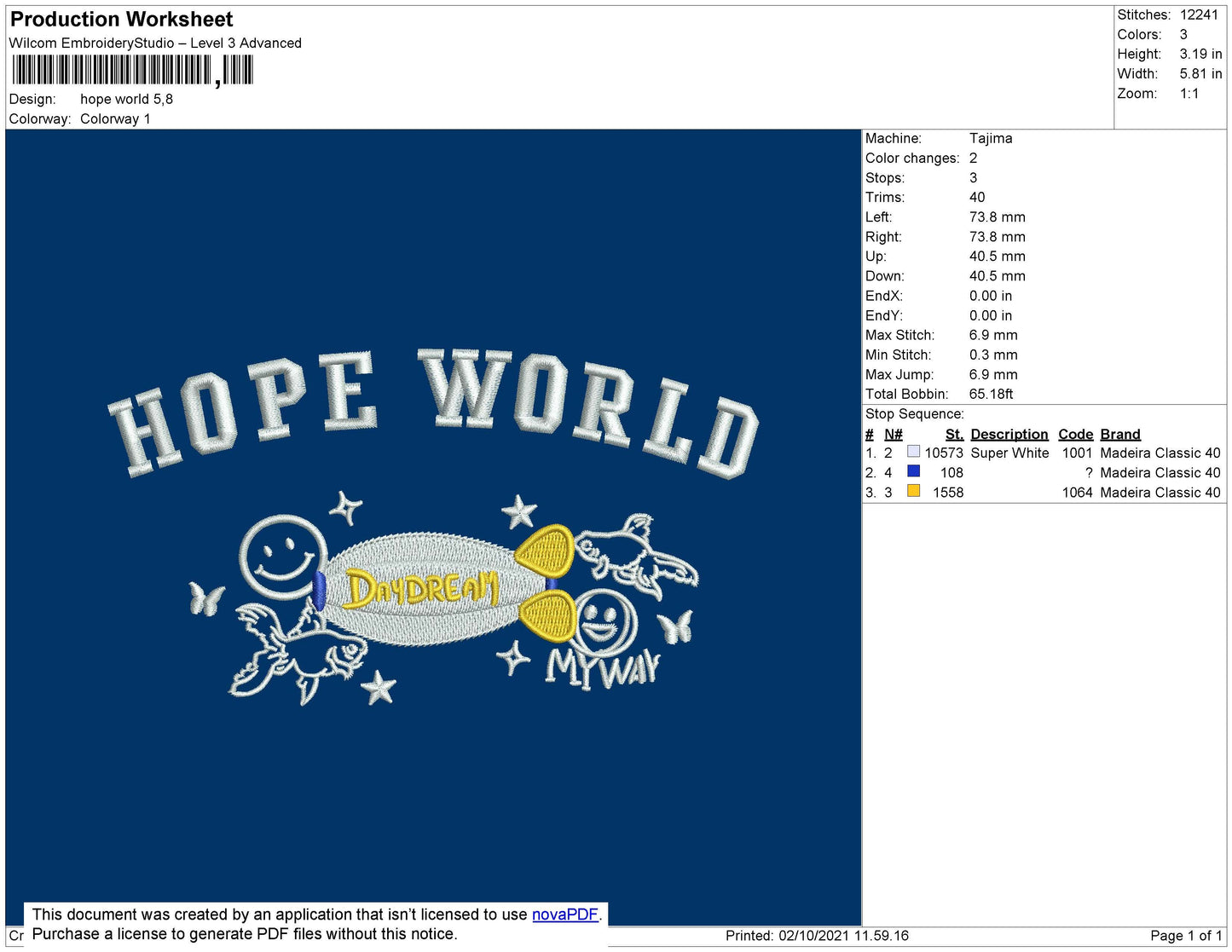Click the Min Stitch value 0.3 mm
Viewport: 1232px width, 952px height.
pos(993,355)
